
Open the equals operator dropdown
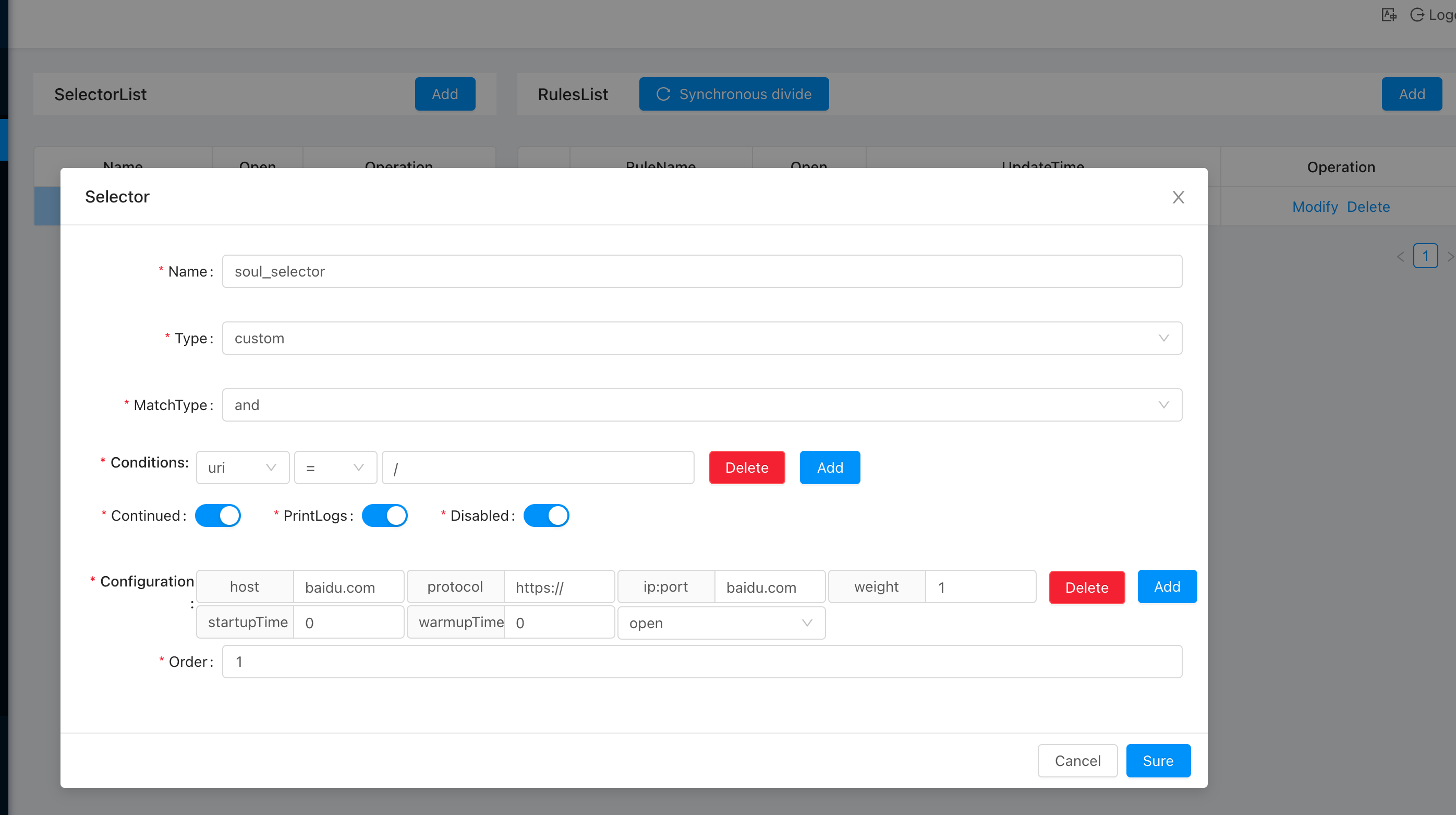coord(335,468)
